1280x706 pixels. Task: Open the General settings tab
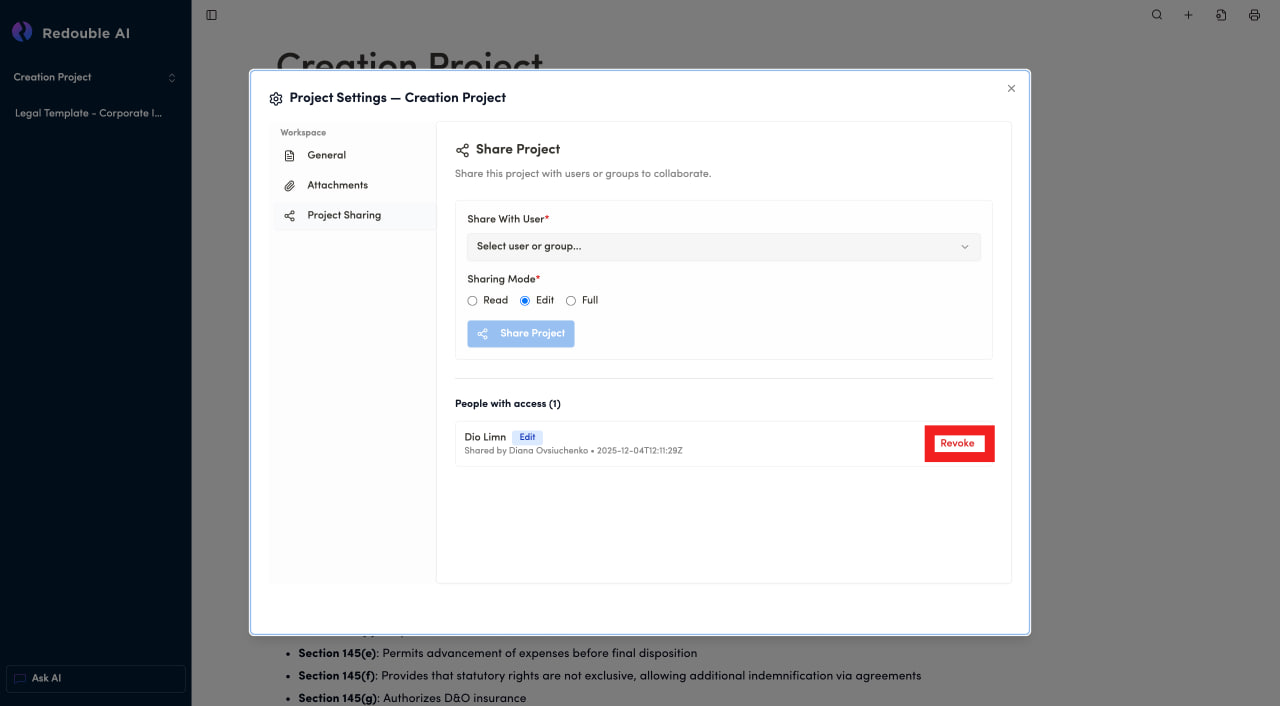pos(326,156)
